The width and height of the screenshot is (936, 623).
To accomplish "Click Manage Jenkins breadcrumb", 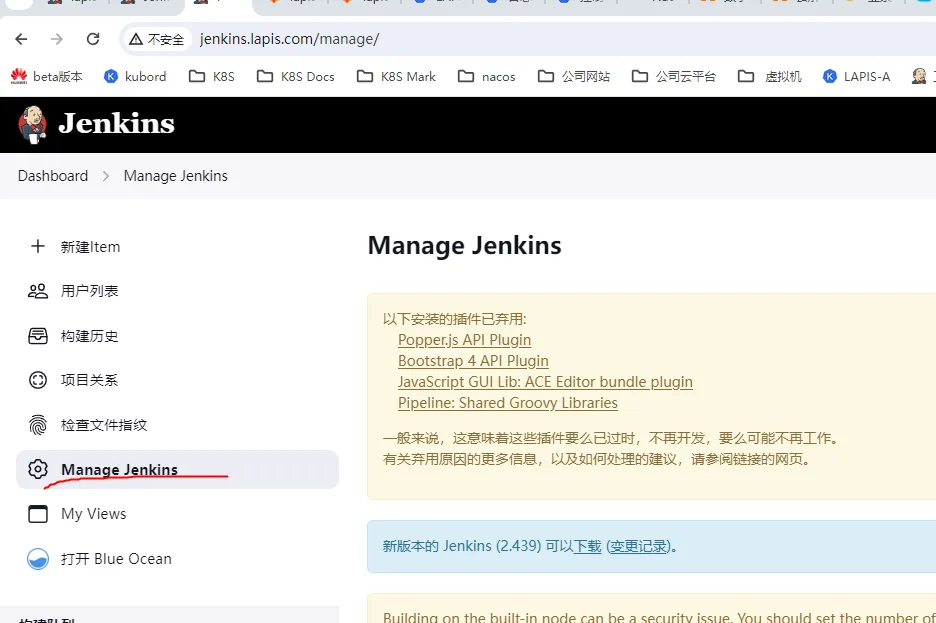I will [176, 176].
